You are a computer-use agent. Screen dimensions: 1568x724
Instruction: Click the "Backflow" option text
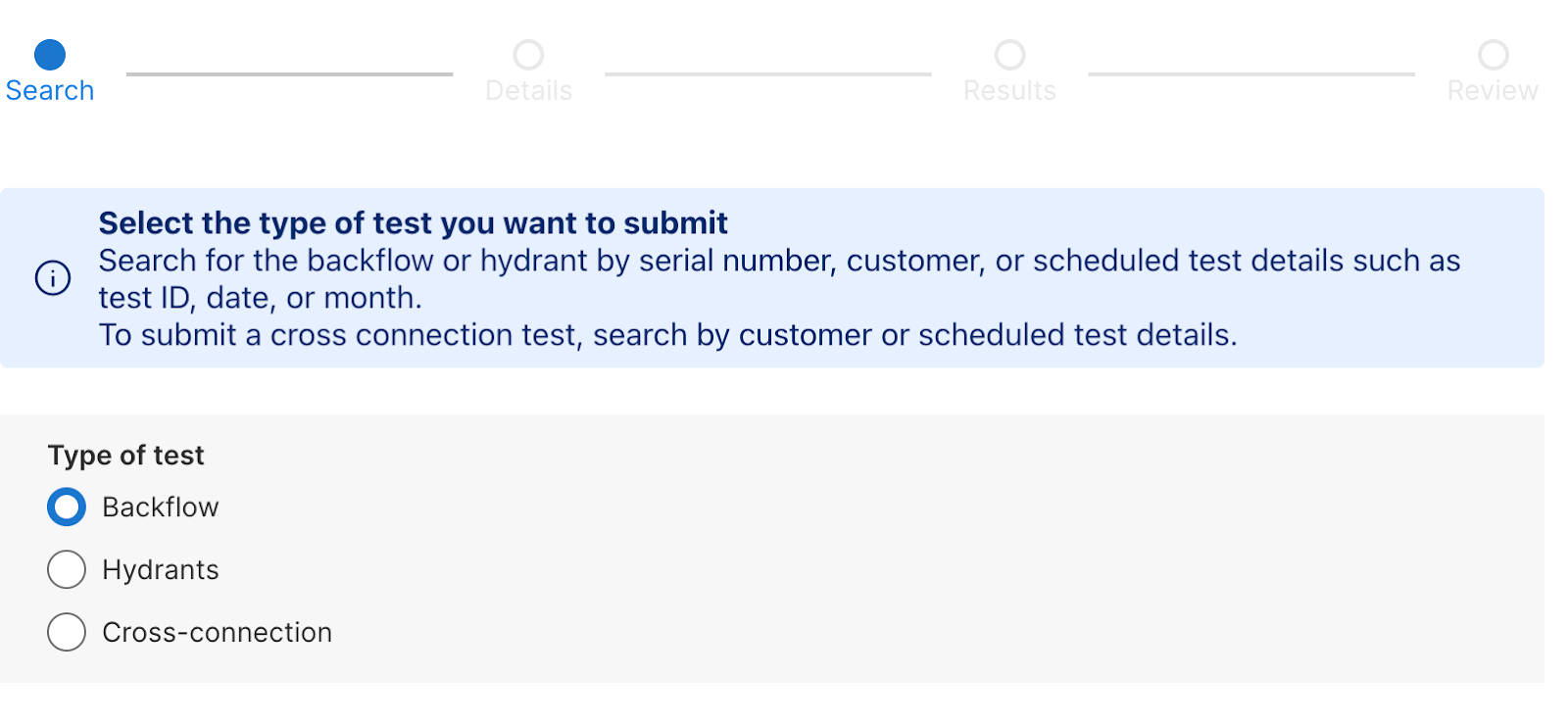click(161, 507)
